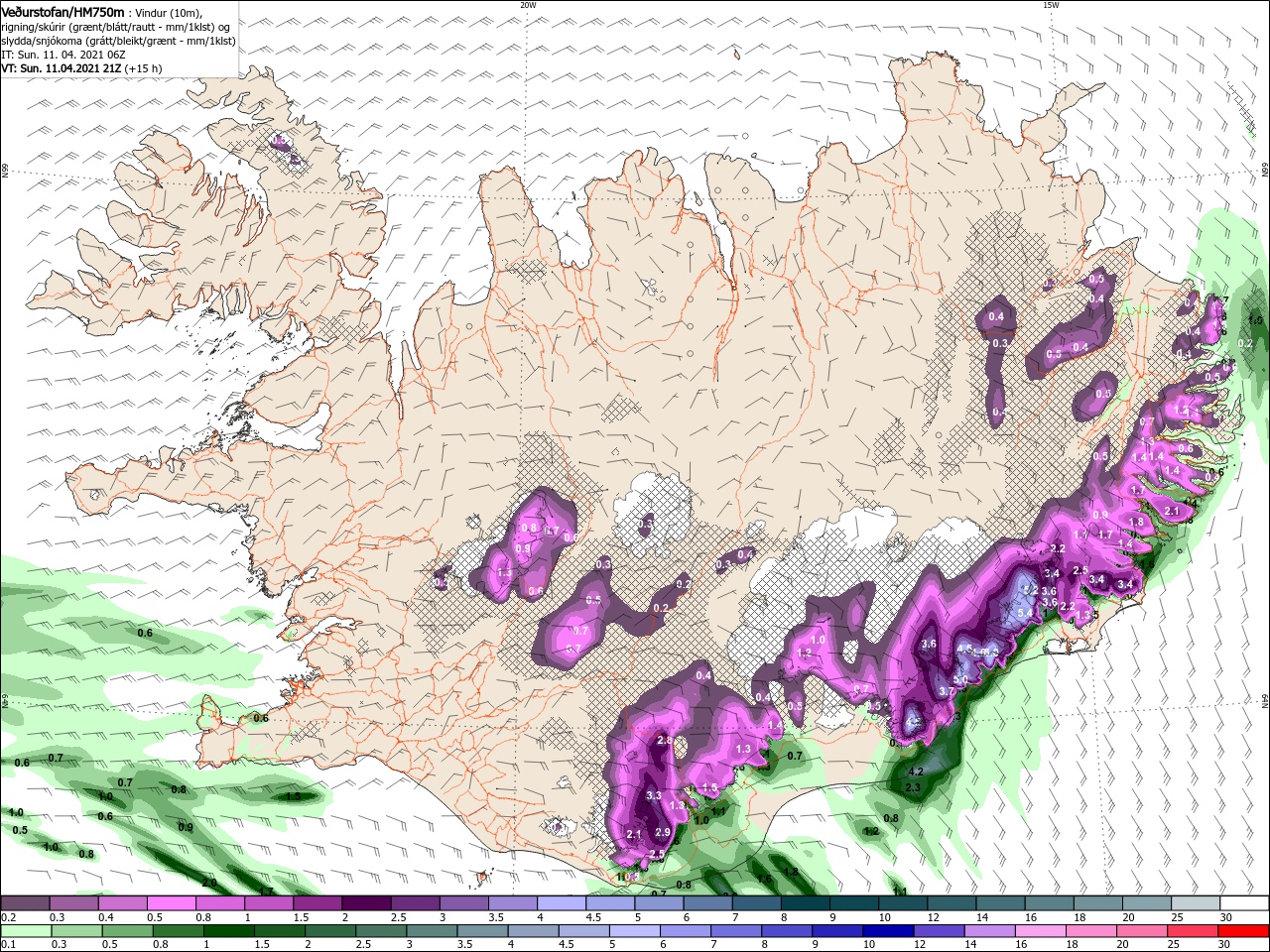Click the 'rigning/skúrir' legend description line
Screen dimensions: 1270x952
(115, 27)
